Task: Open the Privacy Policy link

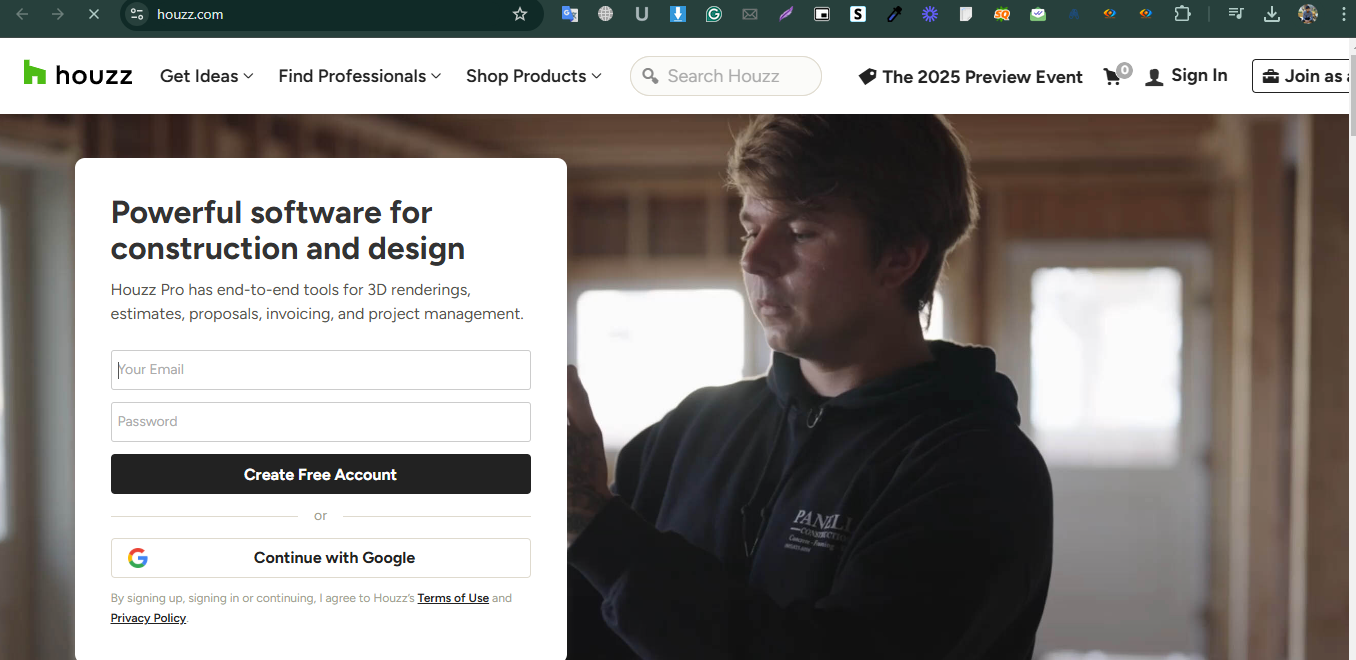Action: tap(148, 618)
